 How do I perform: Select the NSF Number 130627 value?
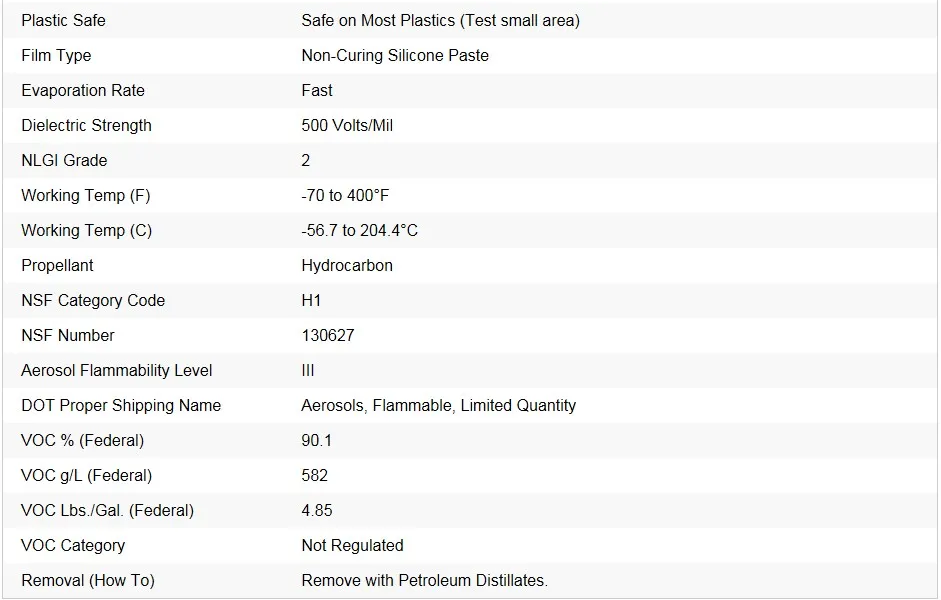tap(328, 335)
